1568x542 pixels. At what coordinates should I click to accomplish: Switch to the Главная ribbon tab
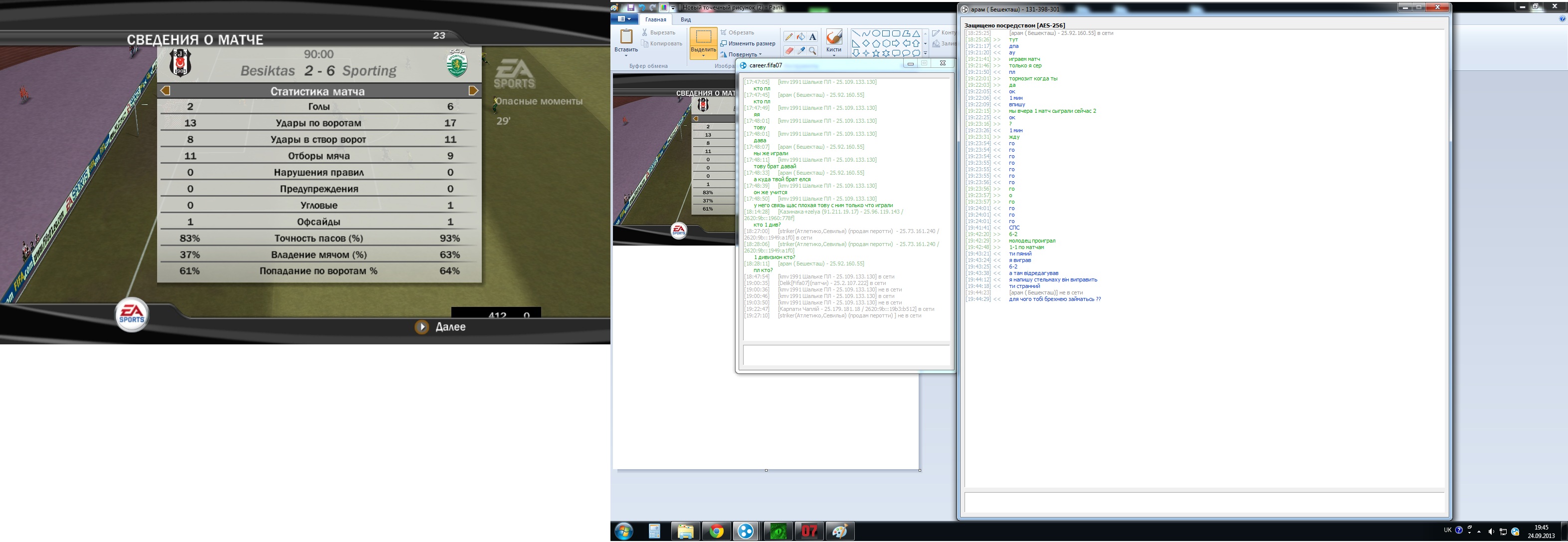655,19
